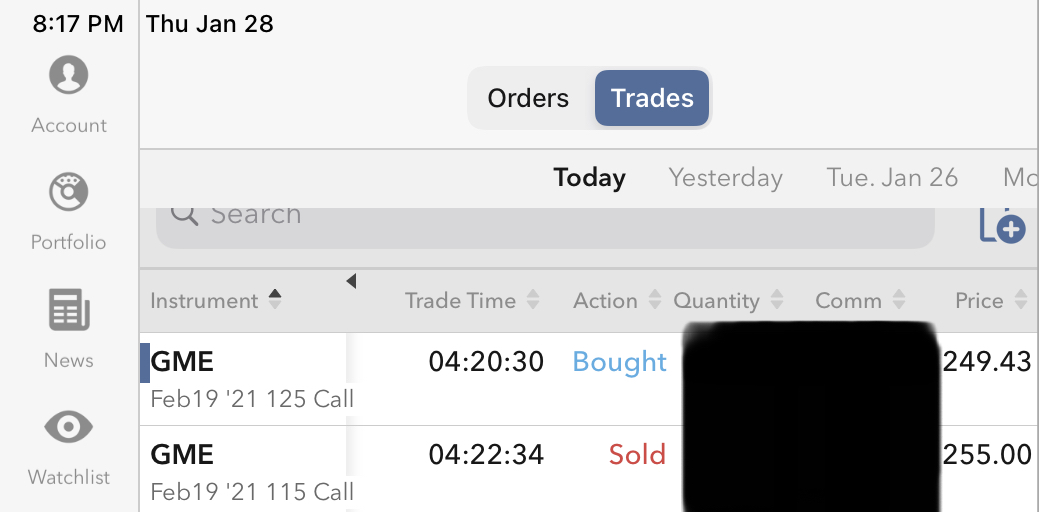Sort trades by Action column
Screen dimensions: 1039x512
pyautogui.click(x=616, y=300)
